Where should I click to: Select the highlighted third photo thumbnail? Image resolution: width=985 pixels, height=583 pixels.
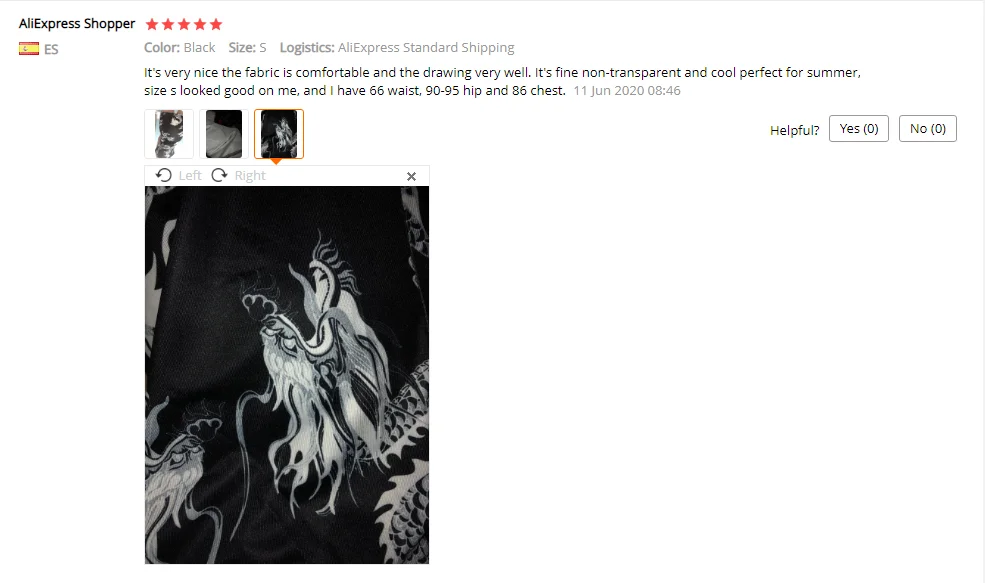[279, 134]
